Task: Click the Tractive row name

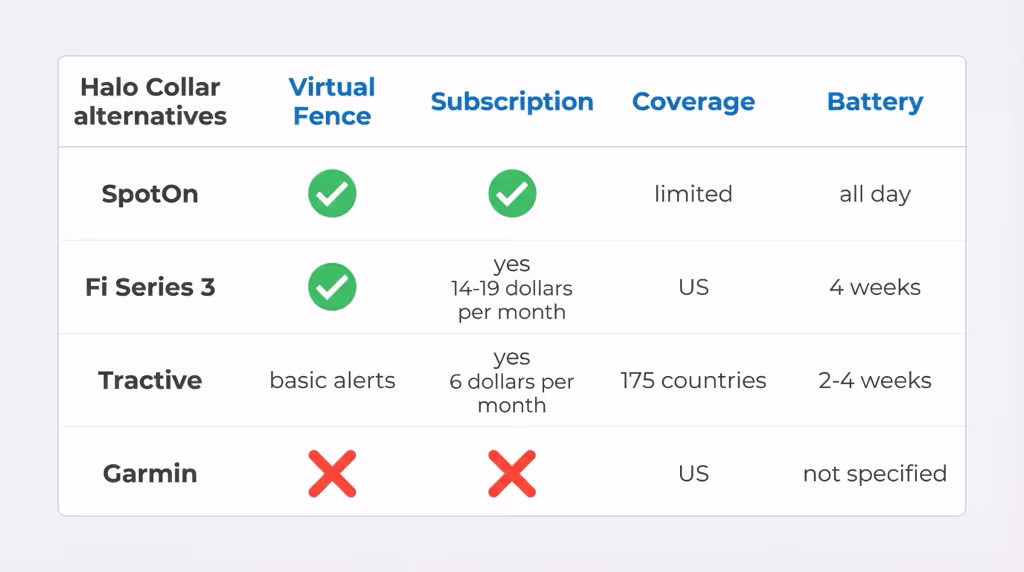Action: pyautogui.click(x=150, y=380)
